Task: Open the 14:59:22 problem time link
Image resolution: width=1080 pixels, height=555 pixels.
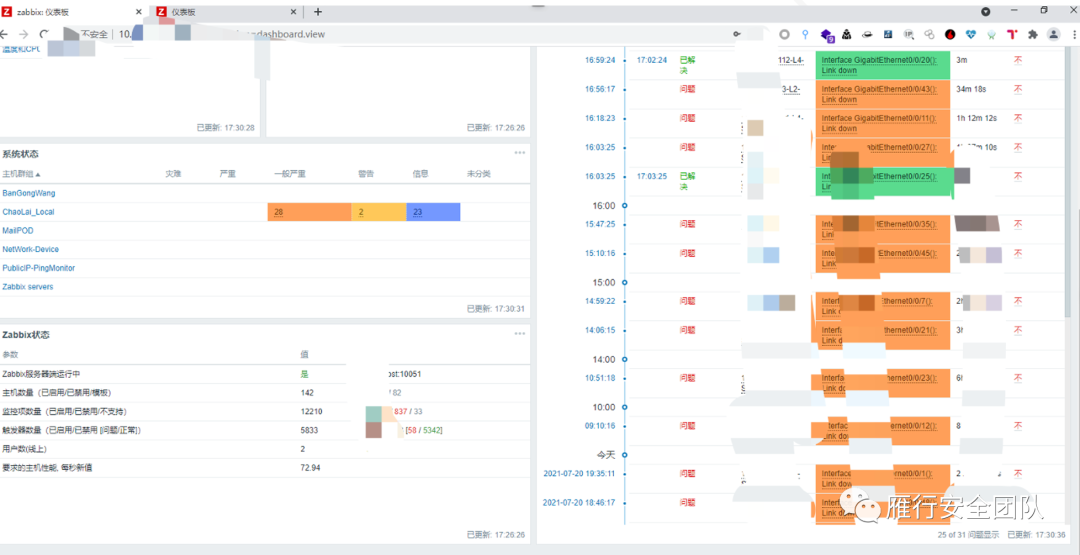Action: coord(600,301)
